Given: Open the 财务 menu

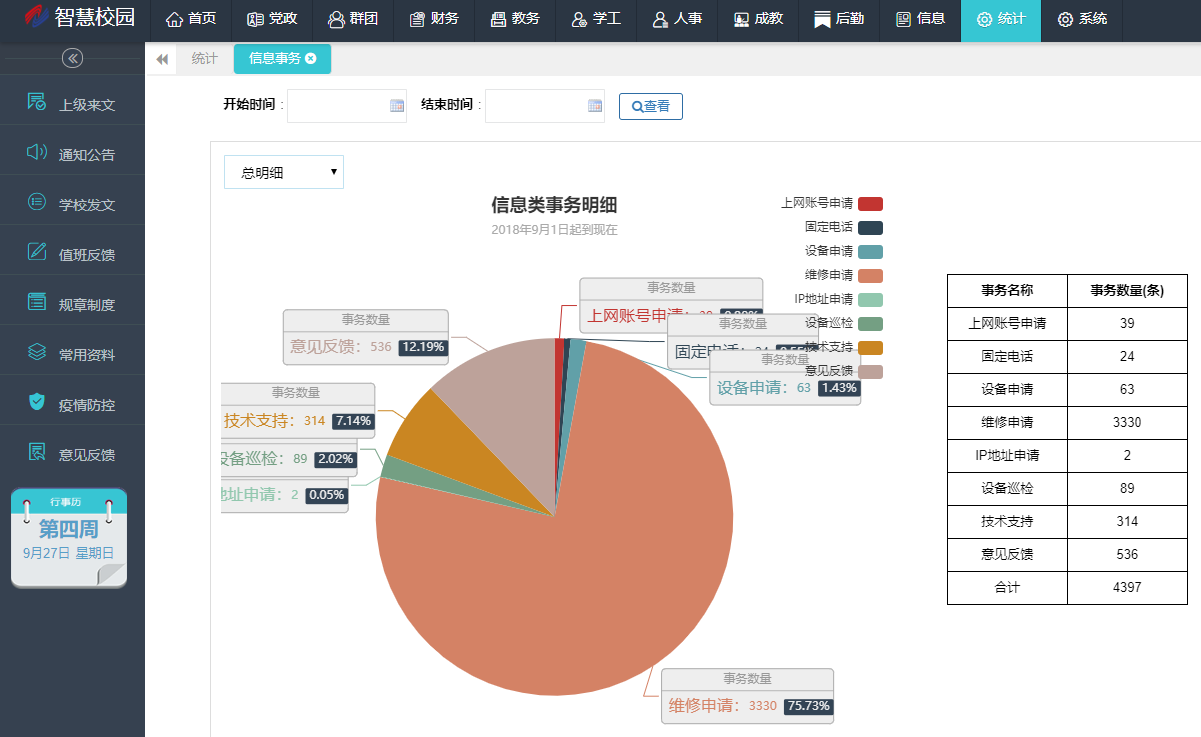Looking at the screenshot, I should [434, 19].
